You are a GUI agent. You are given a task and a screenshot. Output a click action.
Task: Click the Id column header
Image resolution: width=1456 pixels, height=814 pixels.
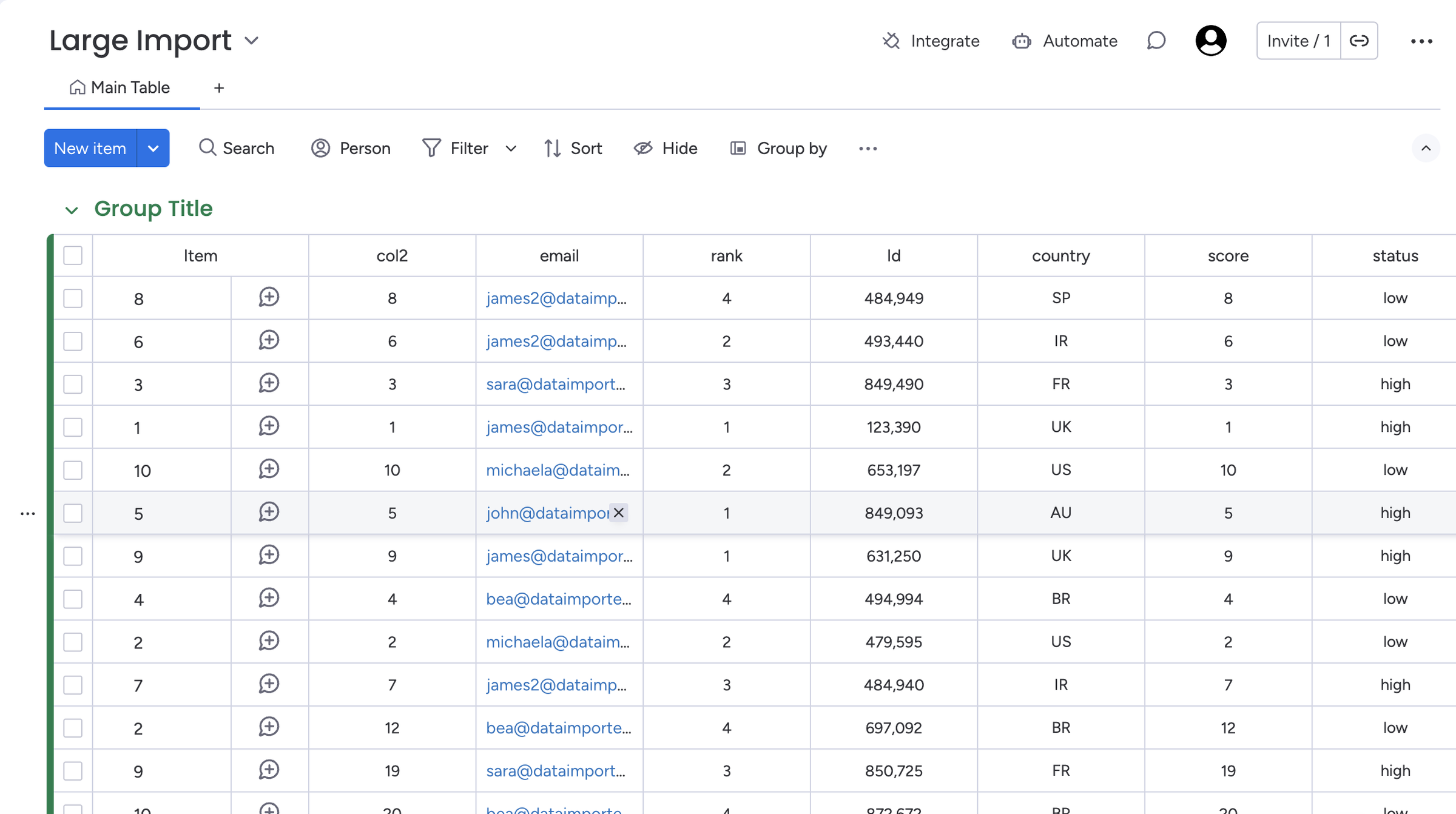coord(894,255)
